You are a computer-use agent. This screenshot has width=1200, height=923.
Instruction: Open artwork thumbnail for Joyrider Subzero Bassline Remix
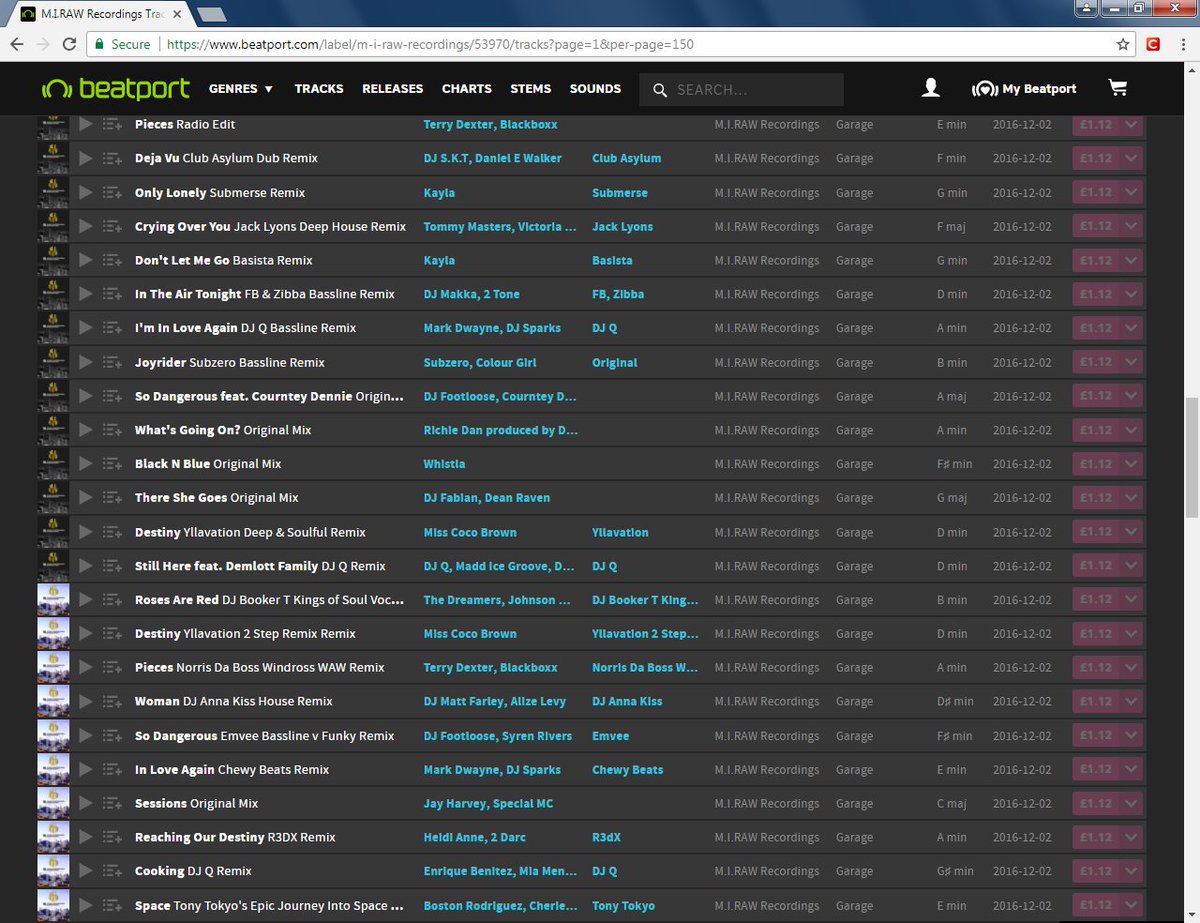coord(52,362)
